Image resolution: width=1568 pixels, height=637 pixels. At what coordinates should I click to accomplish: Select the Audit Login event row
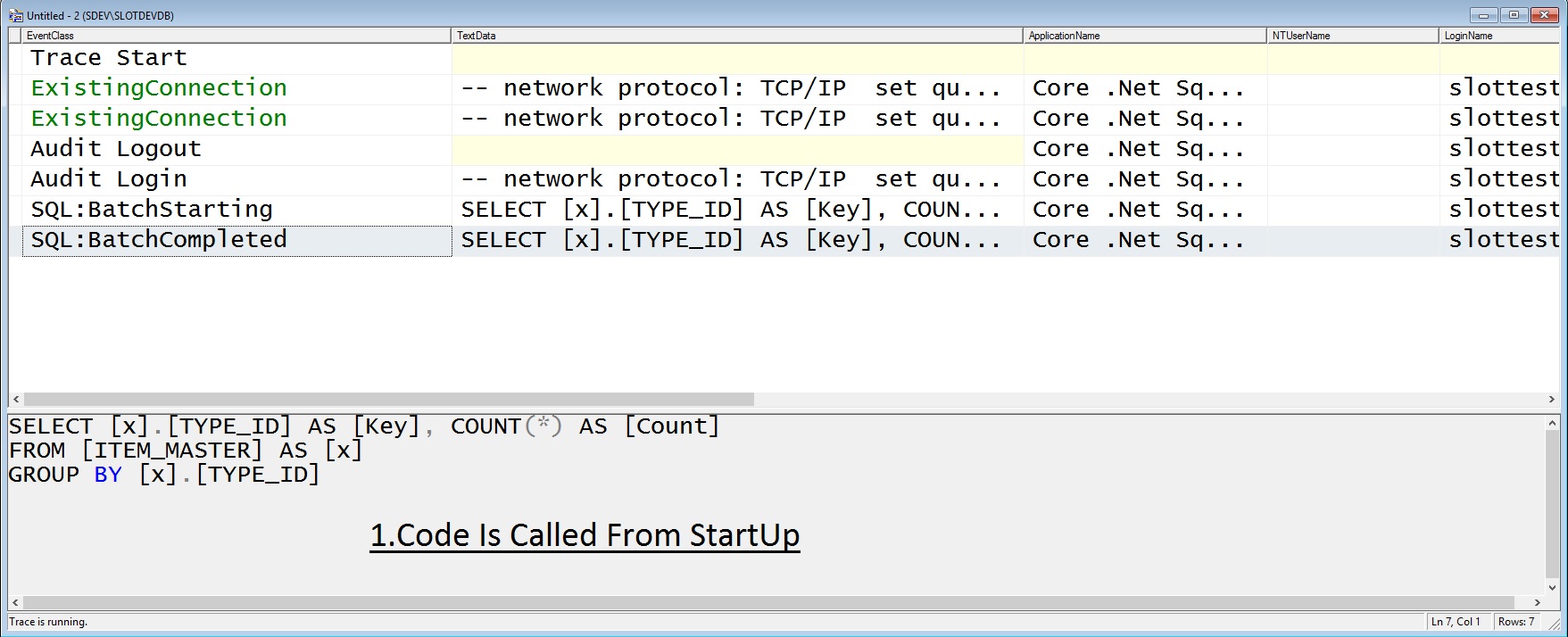pos(178,178)
